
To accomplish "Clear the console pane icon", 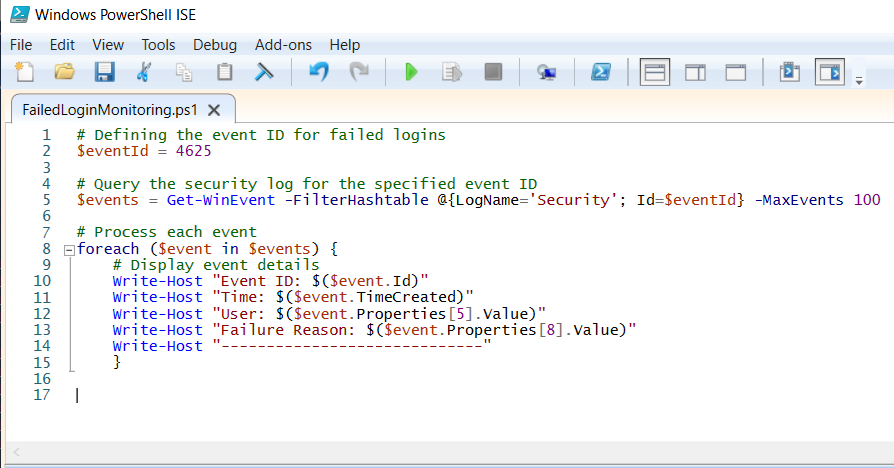I will click(x=264, y=72).
